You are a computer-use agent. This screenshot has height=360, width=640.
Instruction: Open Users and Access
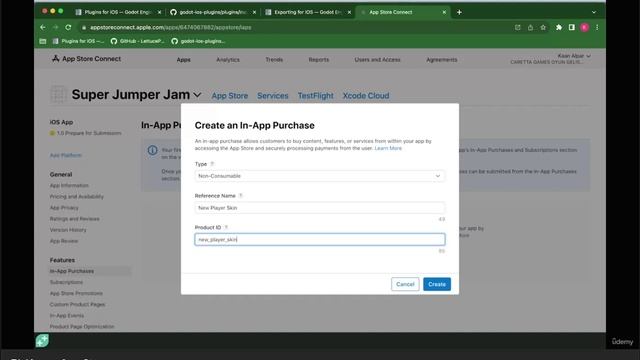coord(377,60)
